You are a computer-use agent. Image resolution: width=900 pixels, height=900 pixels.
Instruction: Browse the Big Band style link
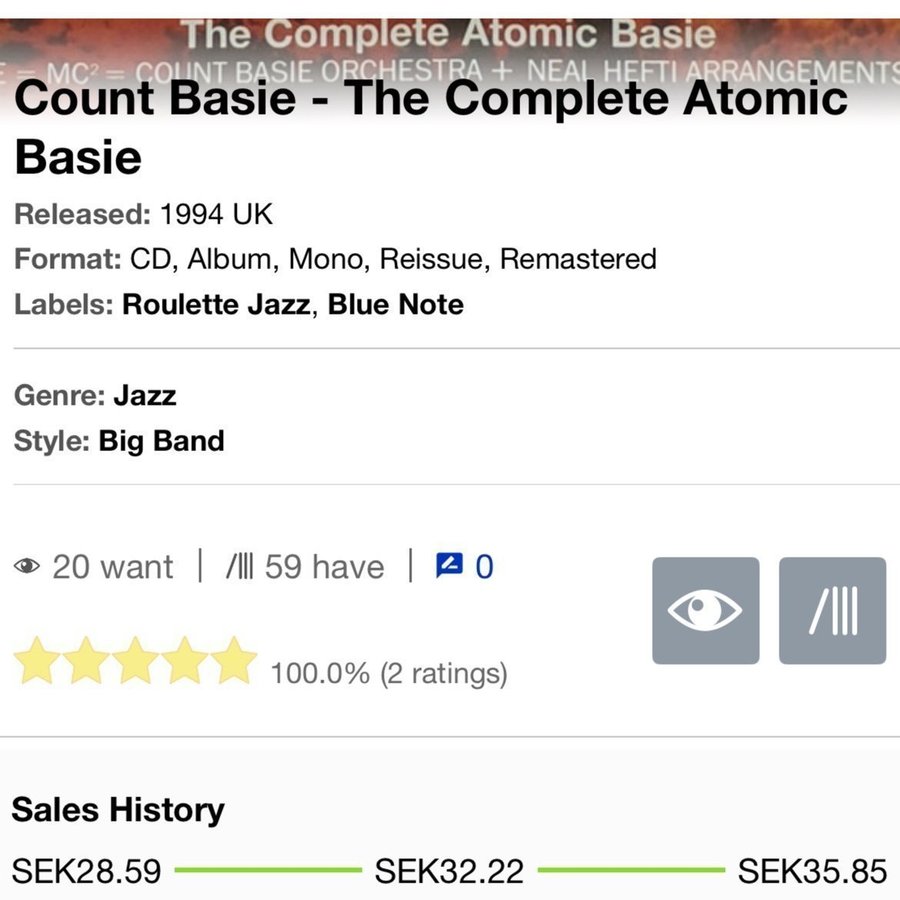(x=161, y=441)
